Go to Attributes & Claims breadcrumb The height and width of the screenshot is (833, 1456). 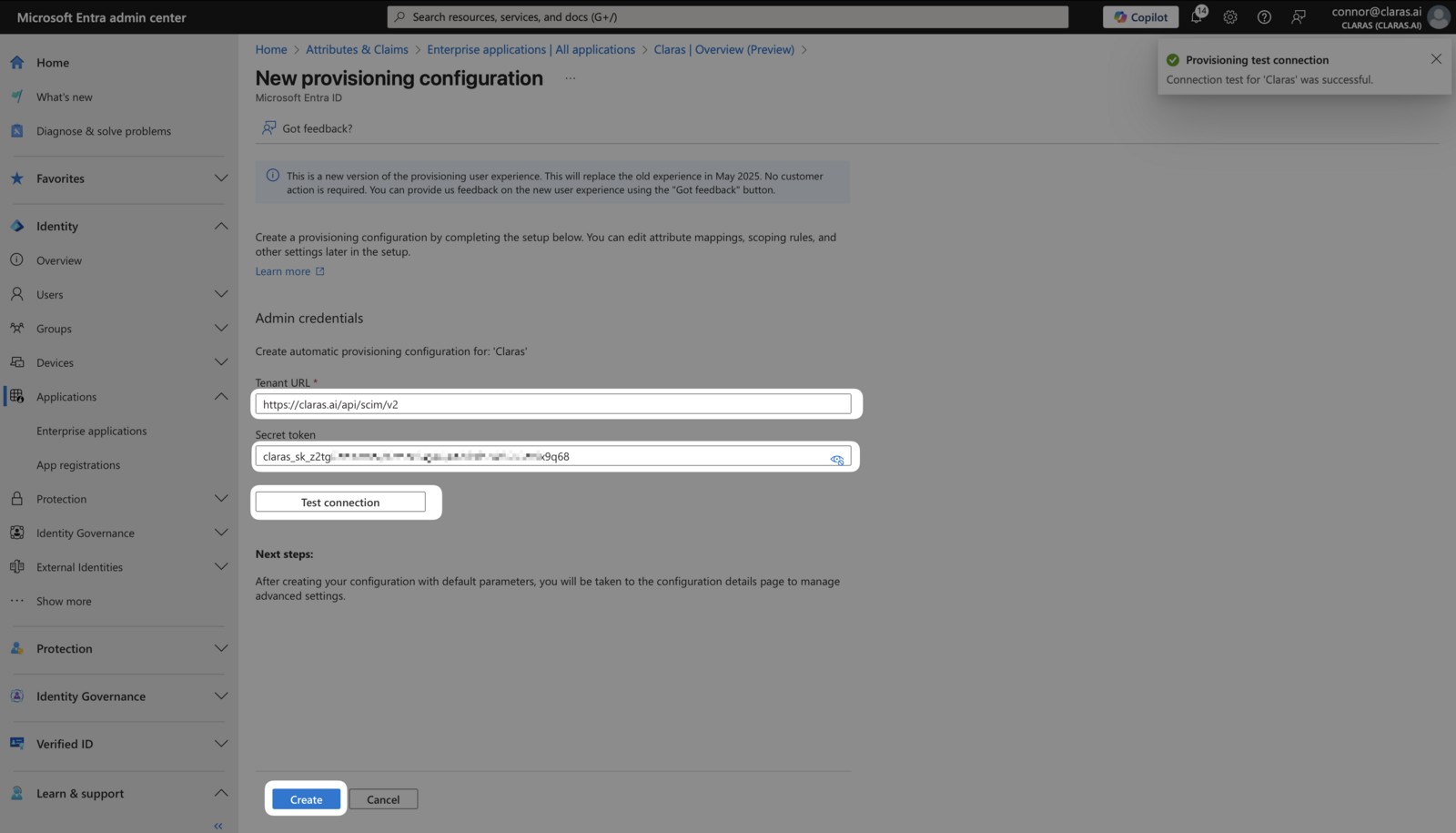357,49
